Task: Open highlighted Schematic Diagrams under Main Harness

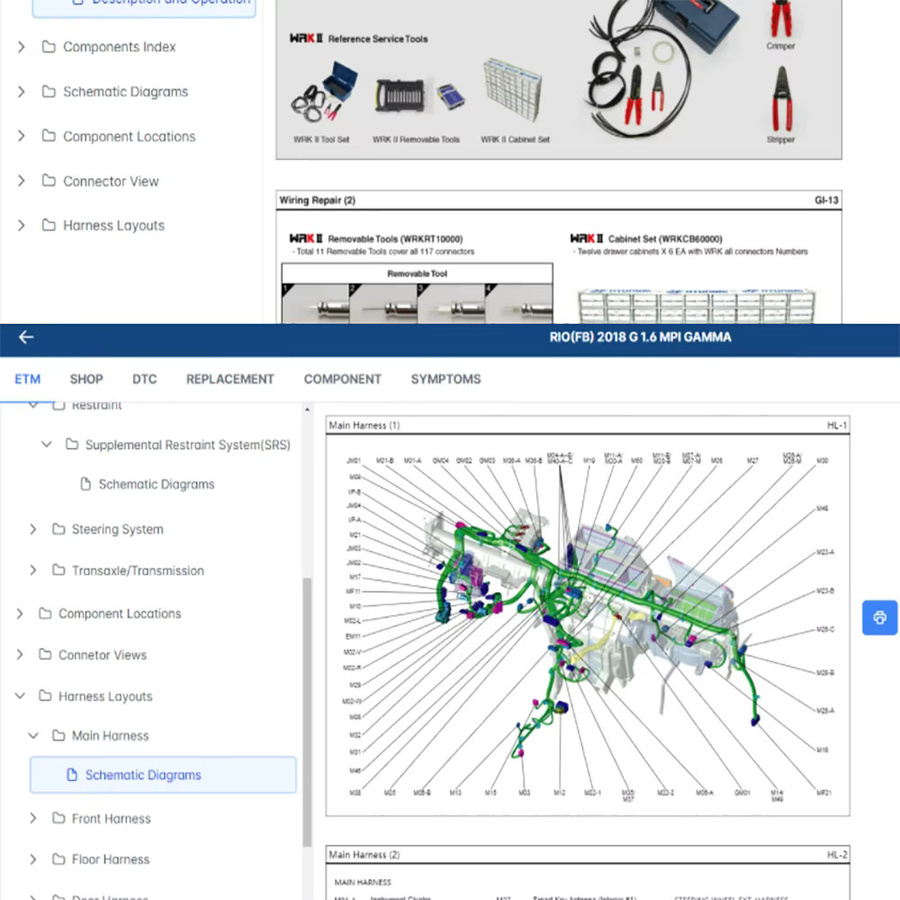Action: 163,775
